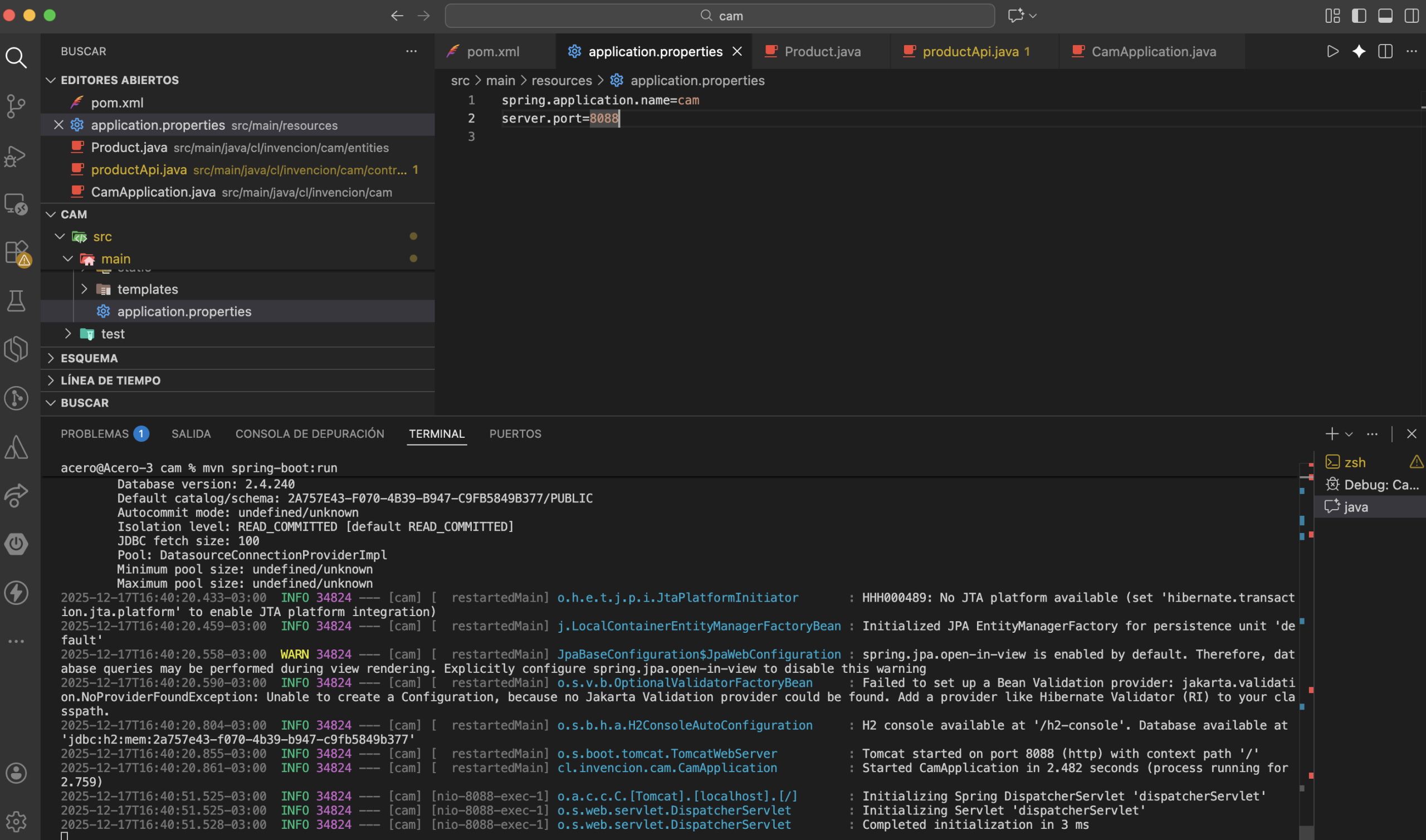This screenshot has height=840, width=1426.
Task: Open additional views with the activity bar ellipsis
Action: click(16, 641)
